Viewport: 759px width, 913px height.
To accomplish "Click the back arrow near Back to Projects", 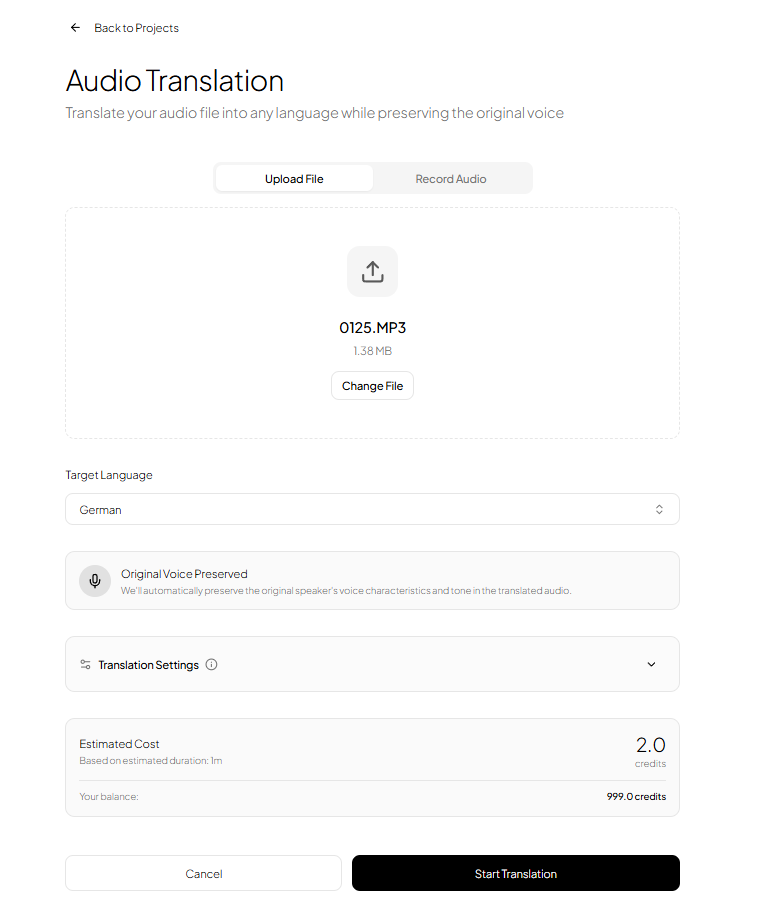I will coord(75,27).
